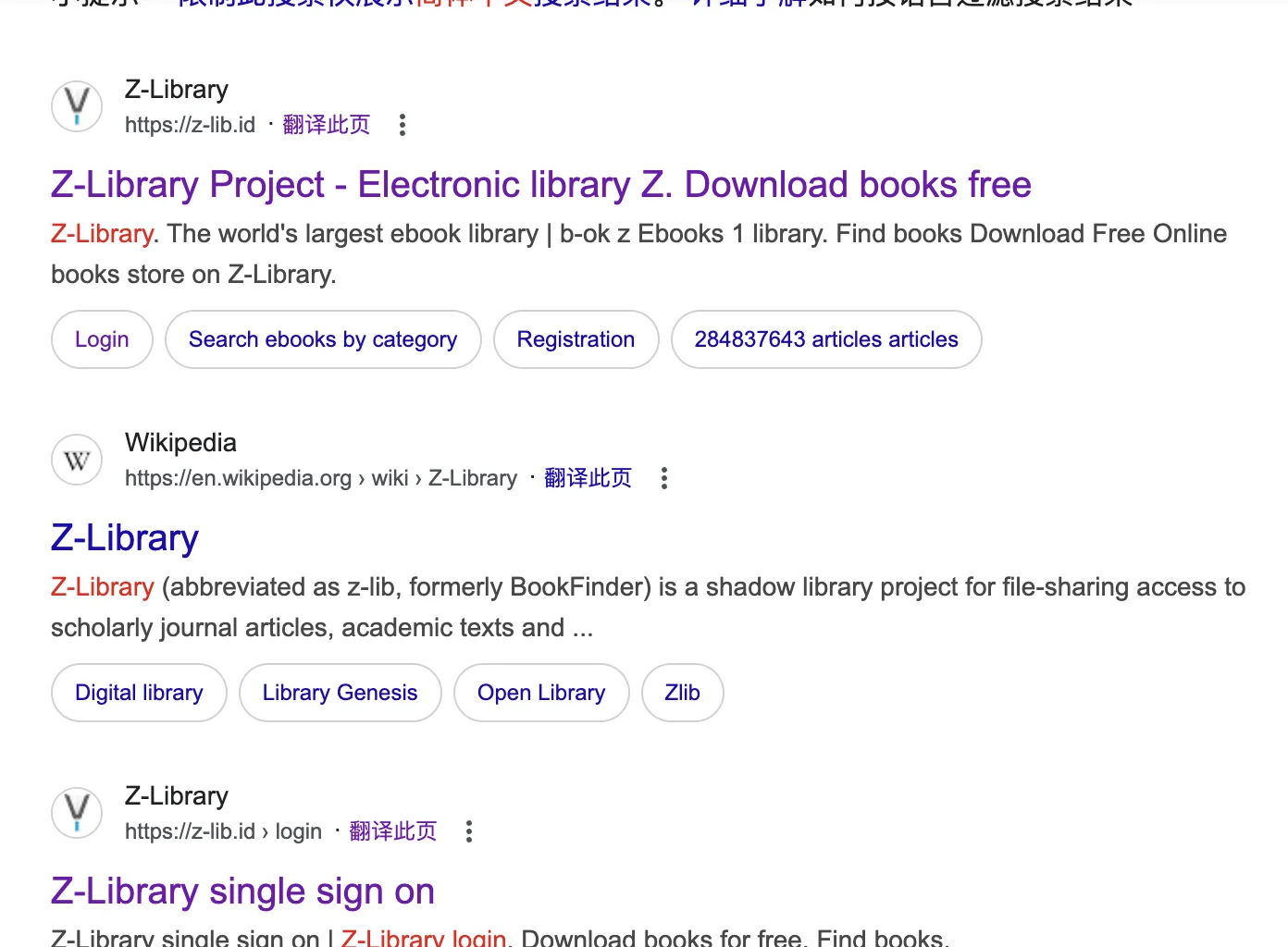Click translate this page for login result
The height and width of the screenshot is (947, 1288).
(x=392, y=831)
